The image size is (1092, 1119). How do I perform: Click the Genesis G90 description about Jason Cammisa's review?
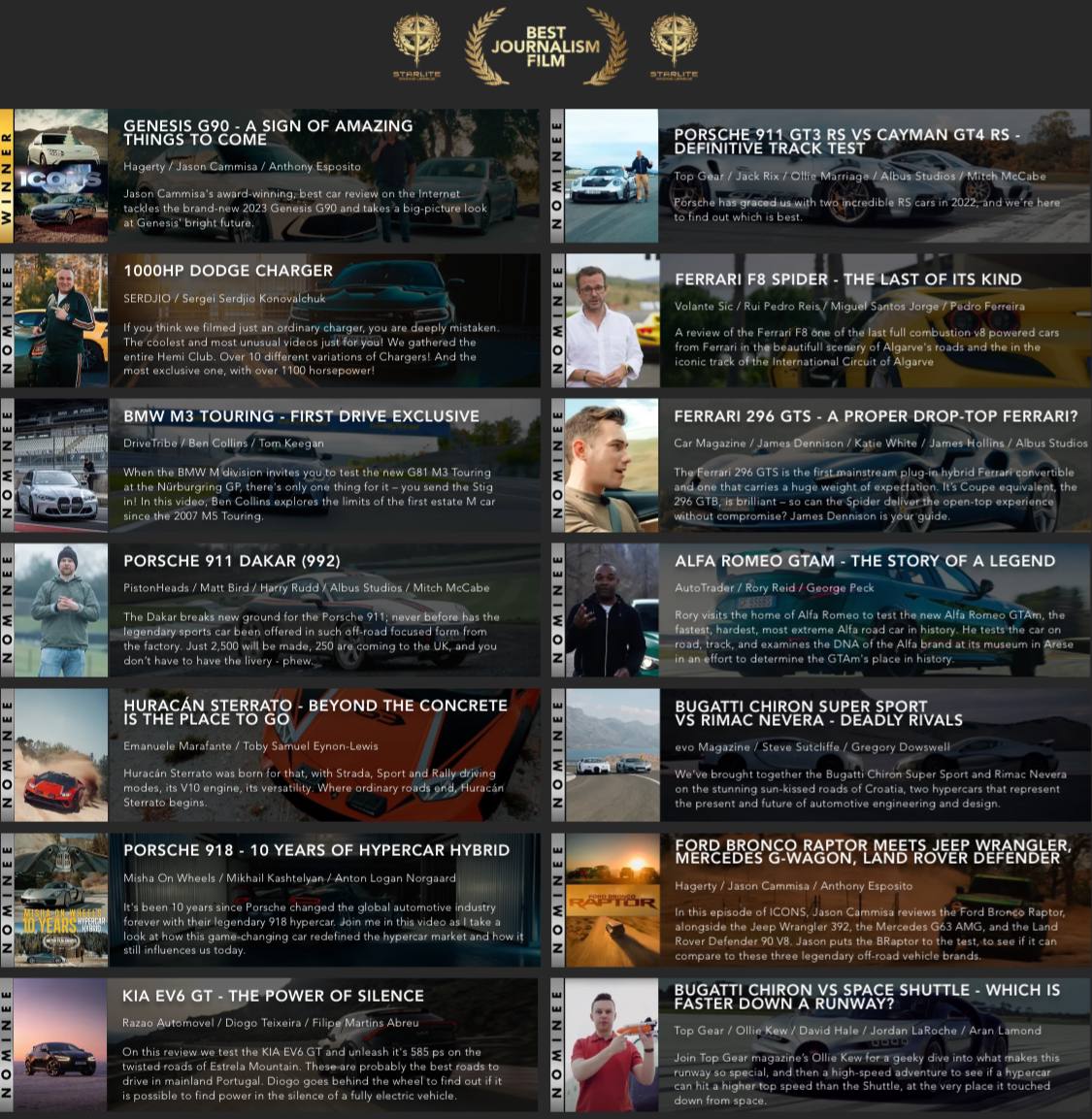coord(305,209)
